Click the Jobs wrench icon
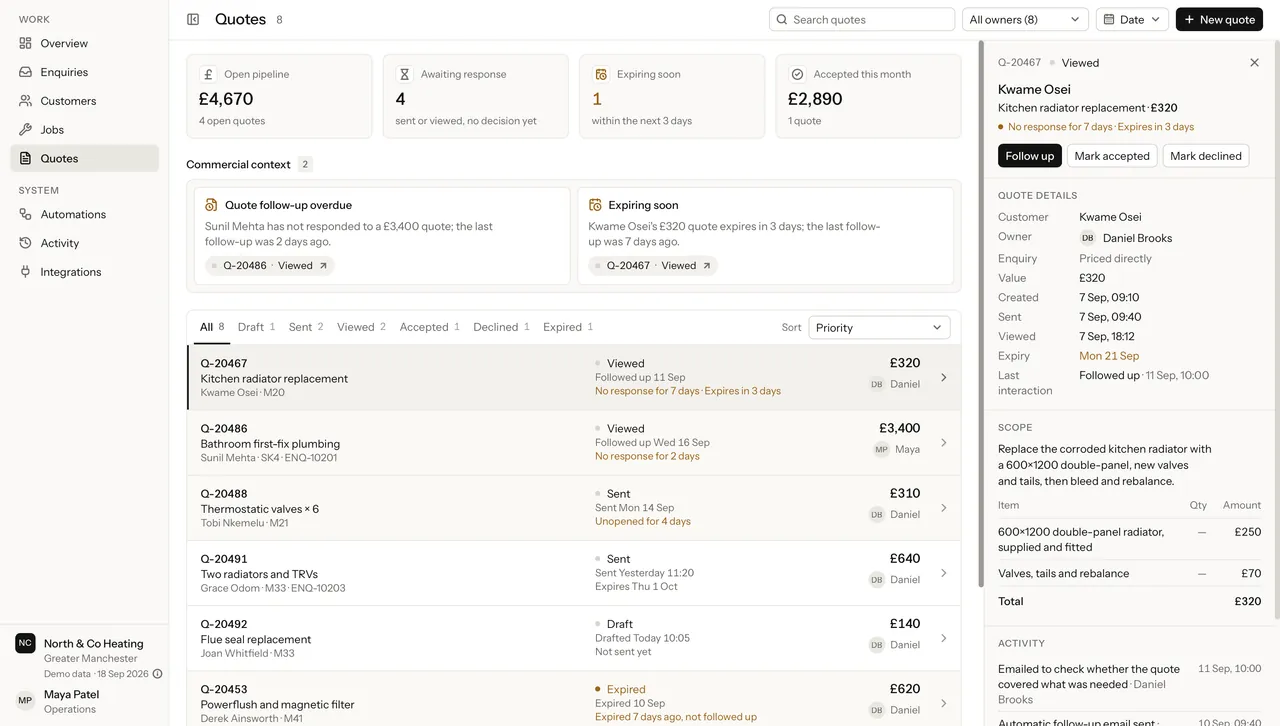This screenshot has width=1280, height=726. [26, 129]
